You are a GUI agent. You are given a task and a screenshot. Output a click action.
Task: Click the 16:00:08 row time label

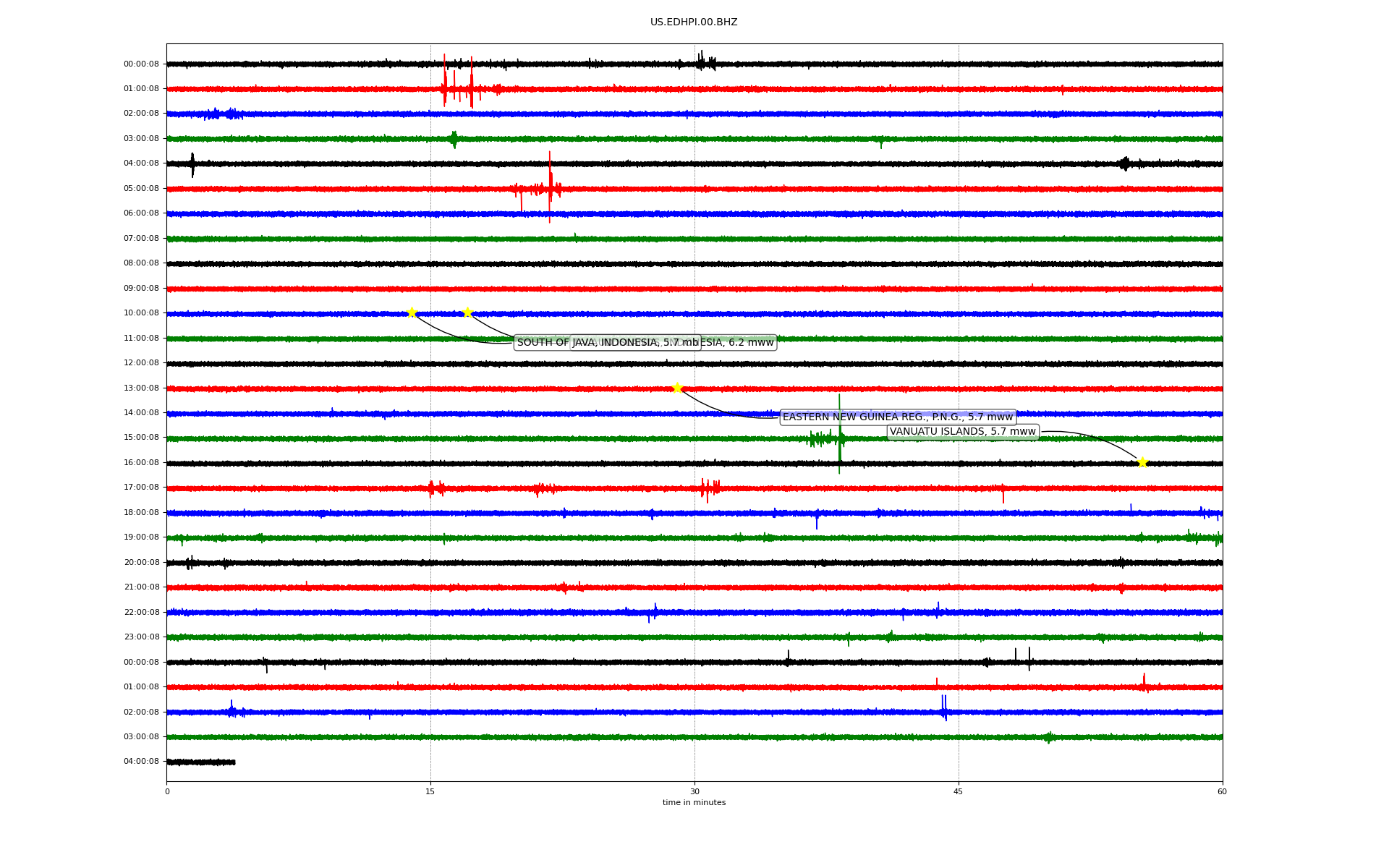[x=141, y=463]
